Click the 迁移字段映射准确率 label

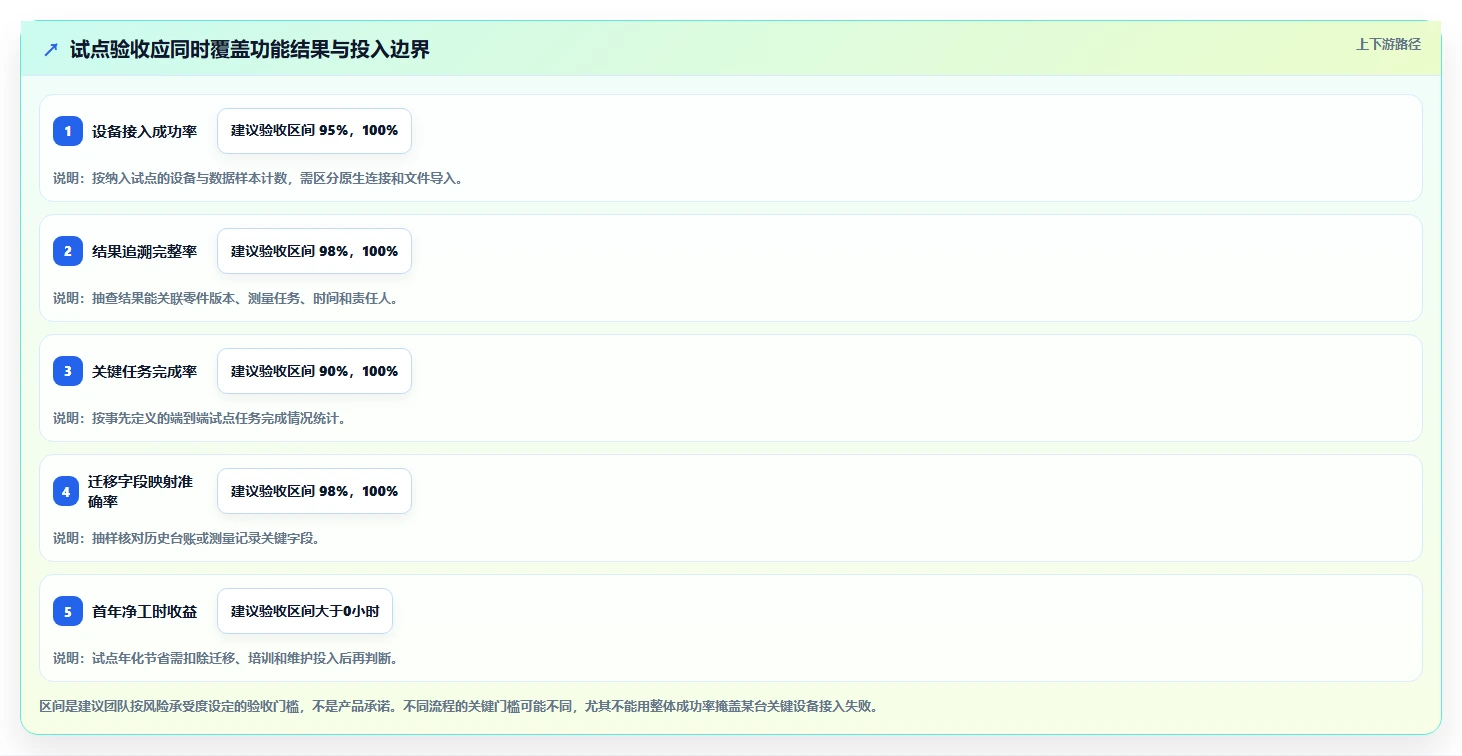tap(140, 491)
